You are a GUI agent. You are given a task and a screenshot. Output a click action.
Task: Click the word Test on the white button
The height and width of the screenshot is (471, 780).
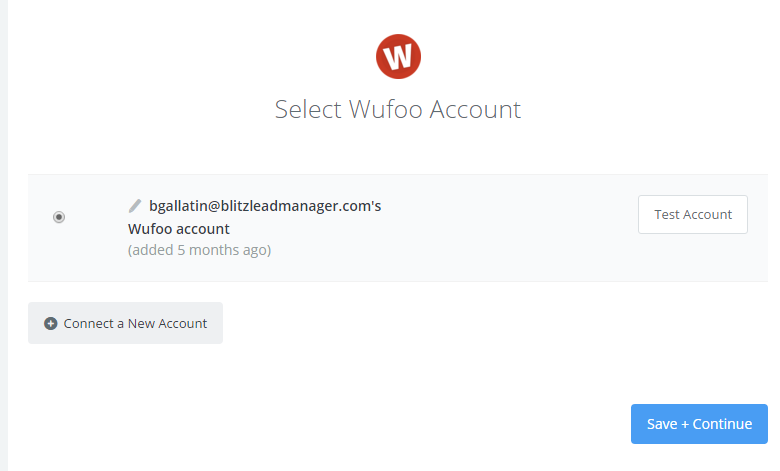point(667,215)
